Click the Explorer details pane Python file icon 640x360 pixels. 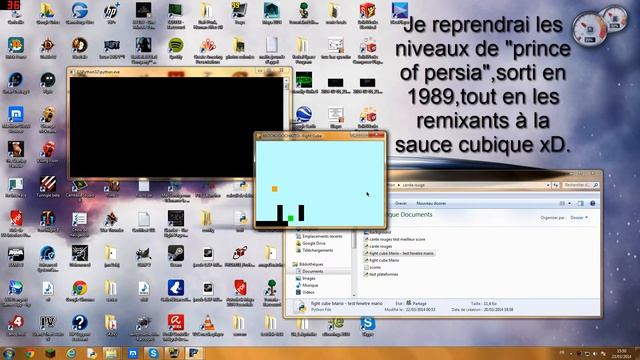[x=301, y=307]
